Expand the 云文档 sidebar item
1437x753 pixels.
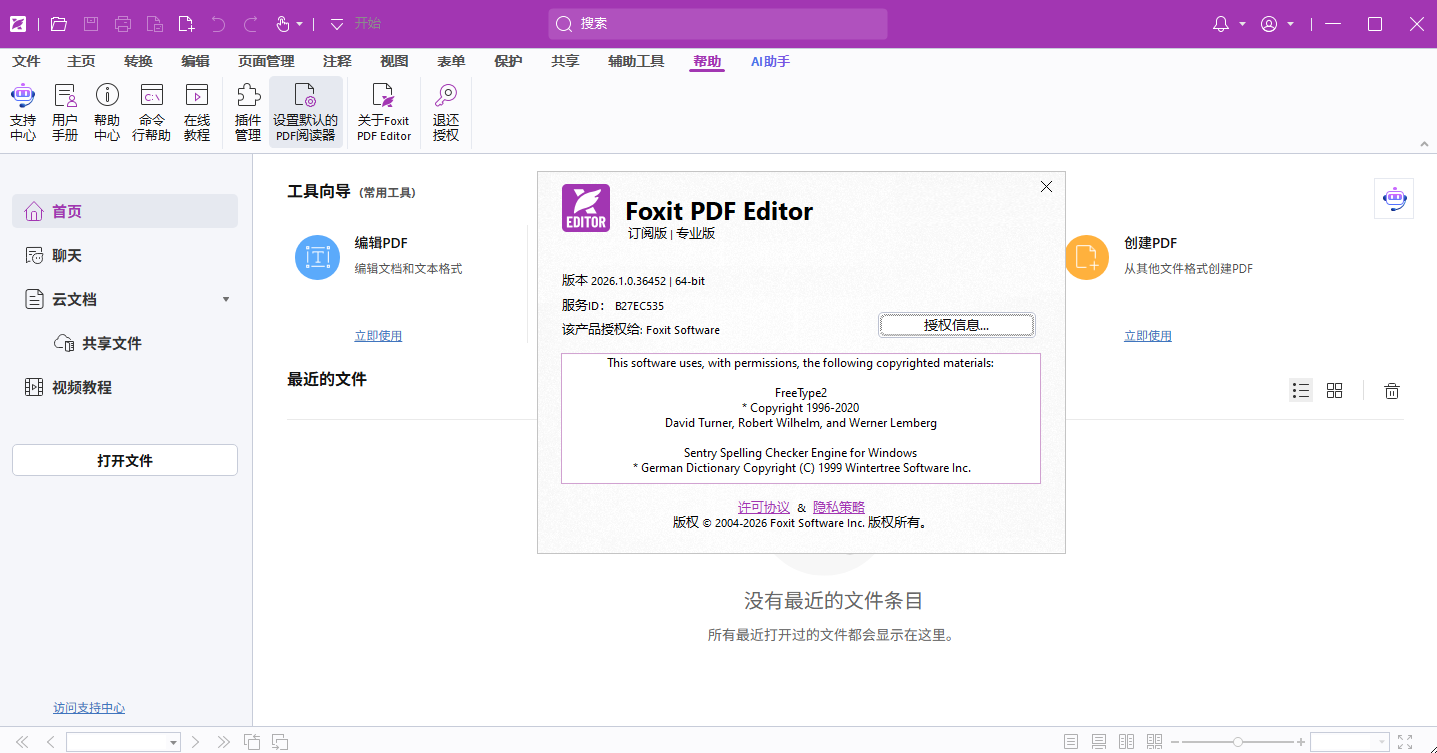225,299
